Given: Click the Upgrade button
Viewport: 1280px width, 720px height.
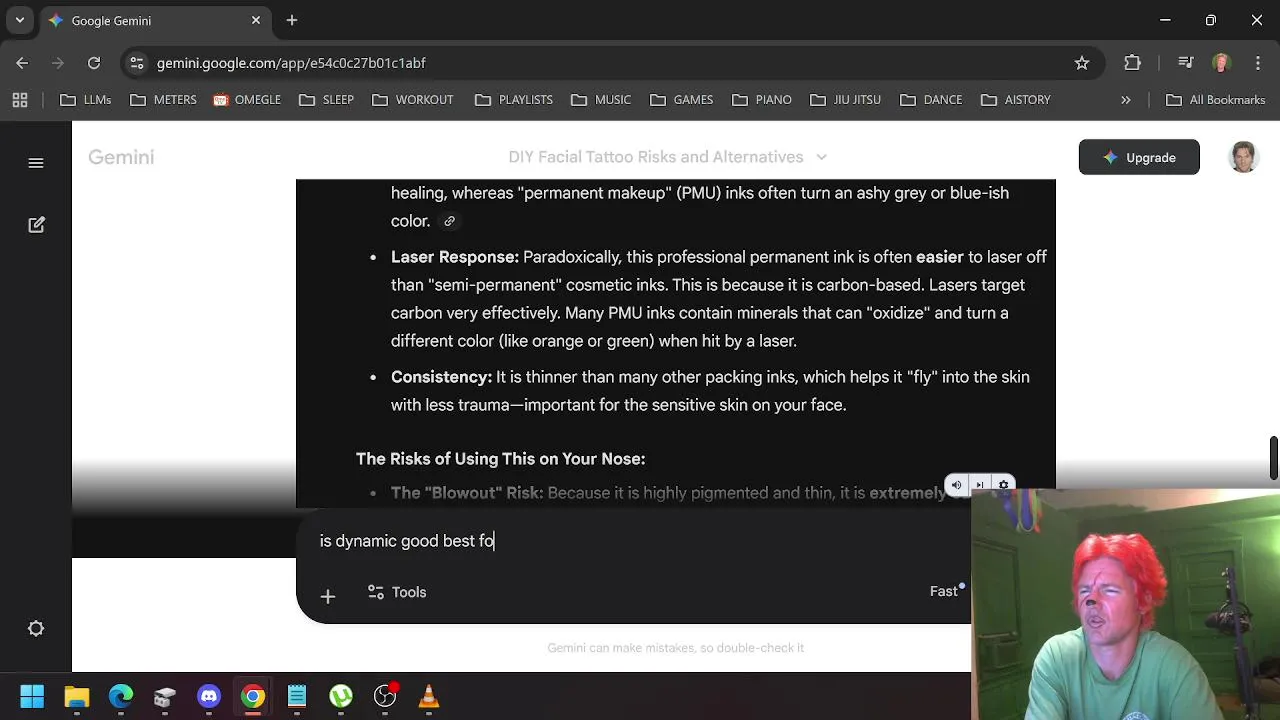Looking at the screenshot, I should 1139,157.
